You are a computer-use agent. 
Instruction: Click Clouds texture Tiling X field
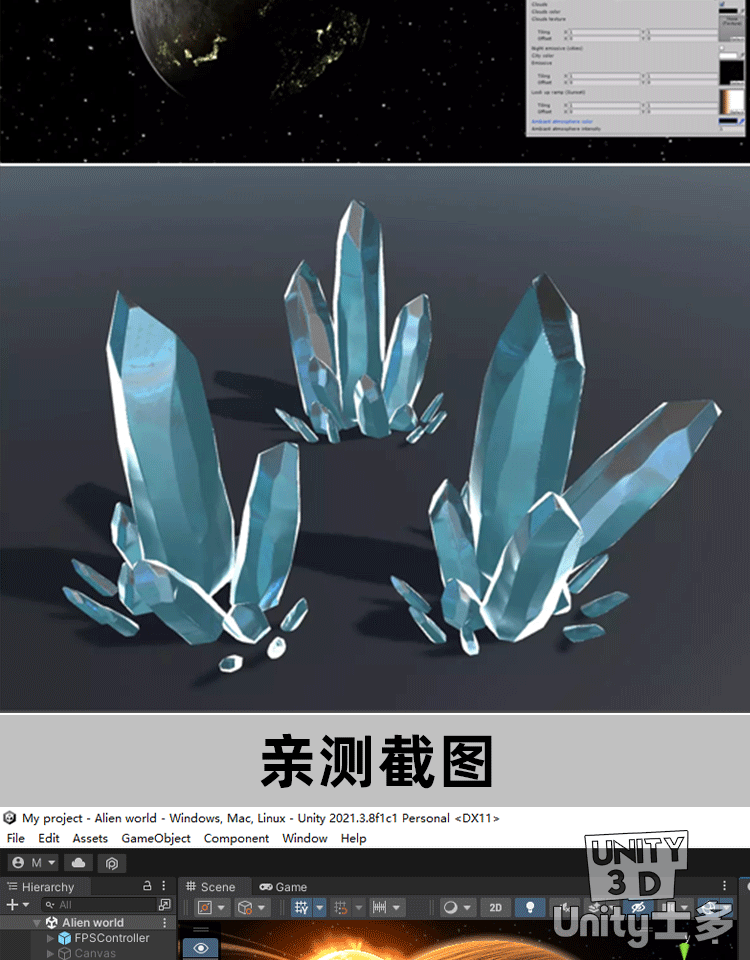click(606, 31)
